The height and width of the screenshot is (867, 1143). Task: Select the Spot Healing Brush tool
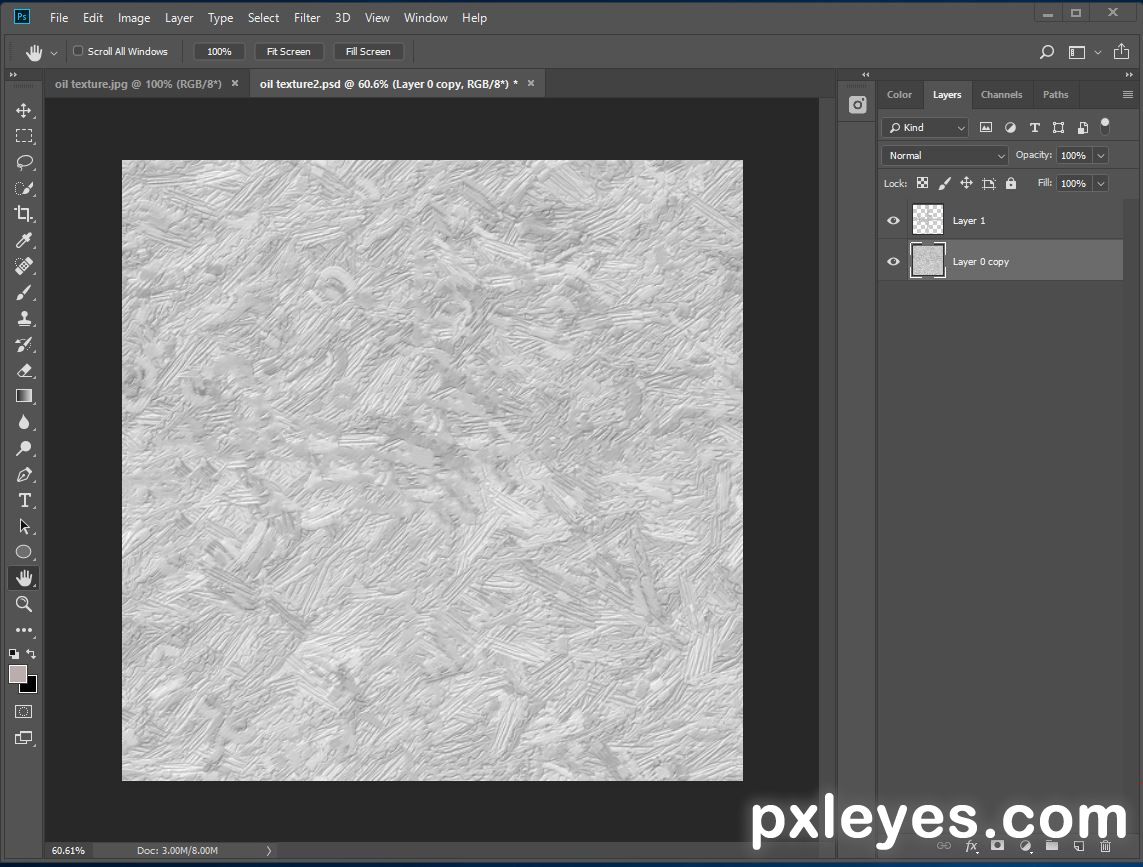pyautogui.click(x=24, y=266)
